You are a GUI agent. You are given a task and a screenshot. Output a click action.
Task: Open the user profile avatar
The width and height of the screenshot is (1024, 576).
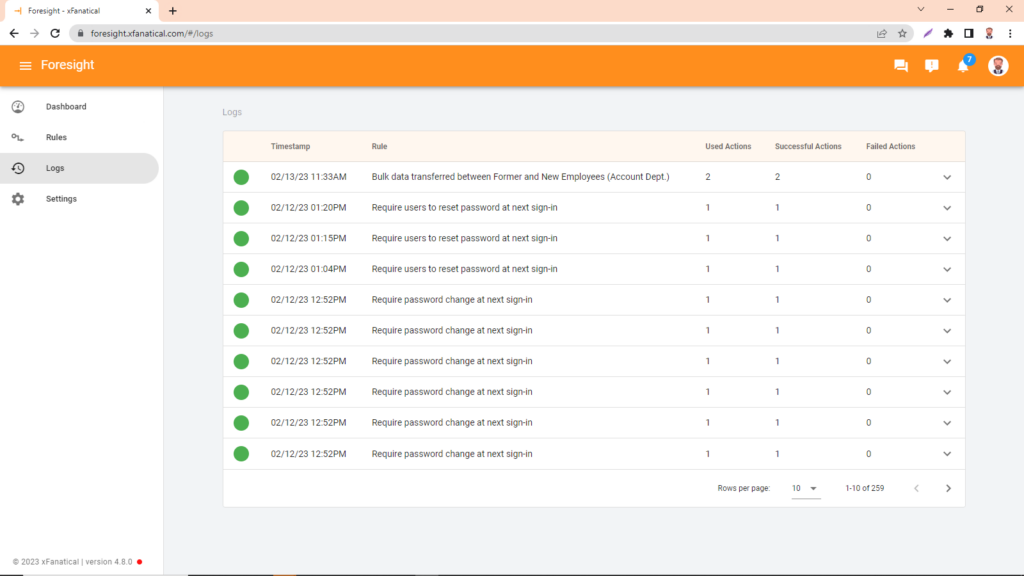(x=997, y=65)
